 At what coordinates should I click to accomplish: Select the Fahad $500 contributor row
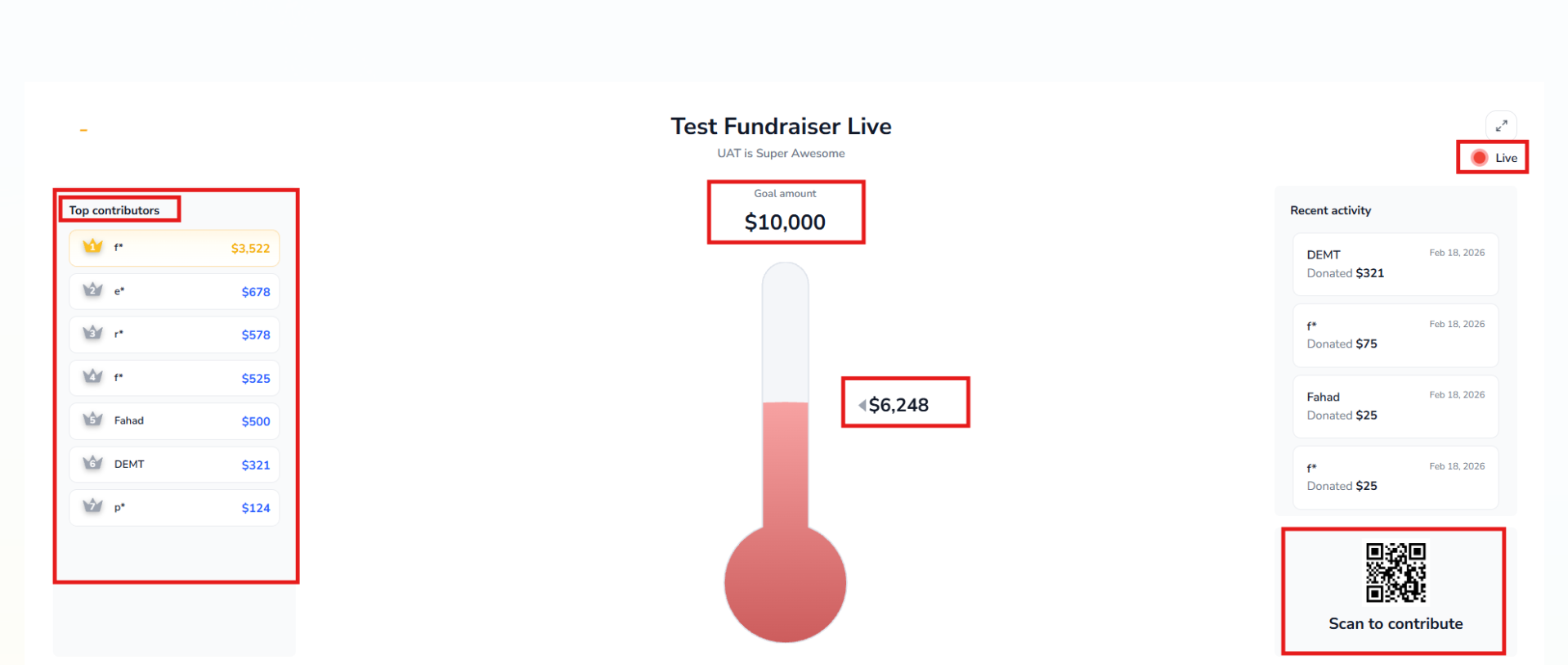[x=174, y=421]
